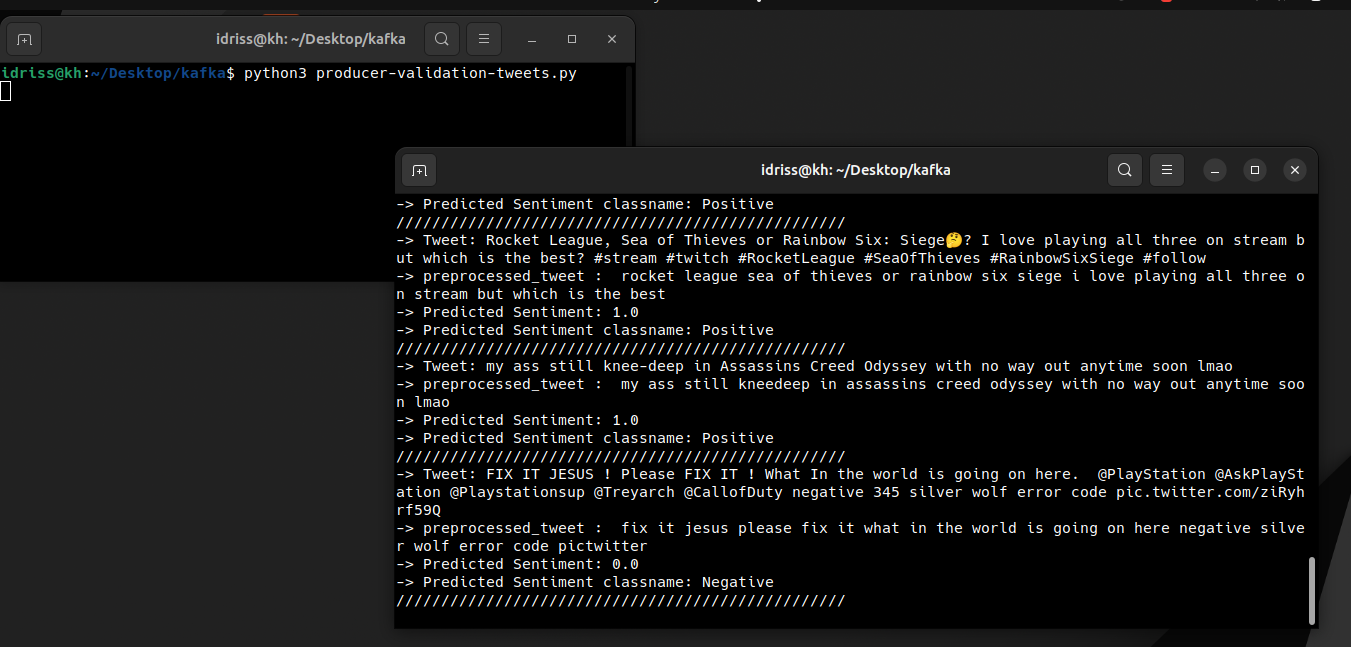Click the front terminal's vertical scrollbar thumb

tap(1311, 590)
